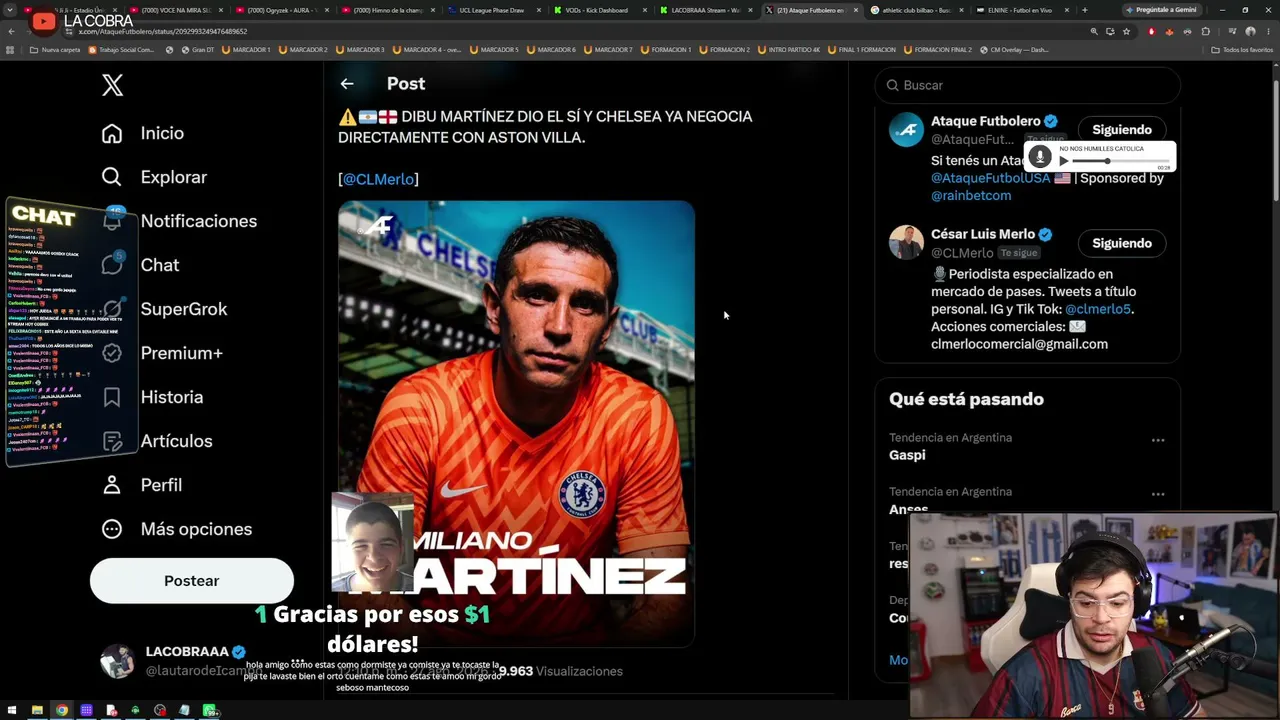The height and width of the screenshot is (720, 1280).
Task: Click the Postear button
Action: [192, 581]
